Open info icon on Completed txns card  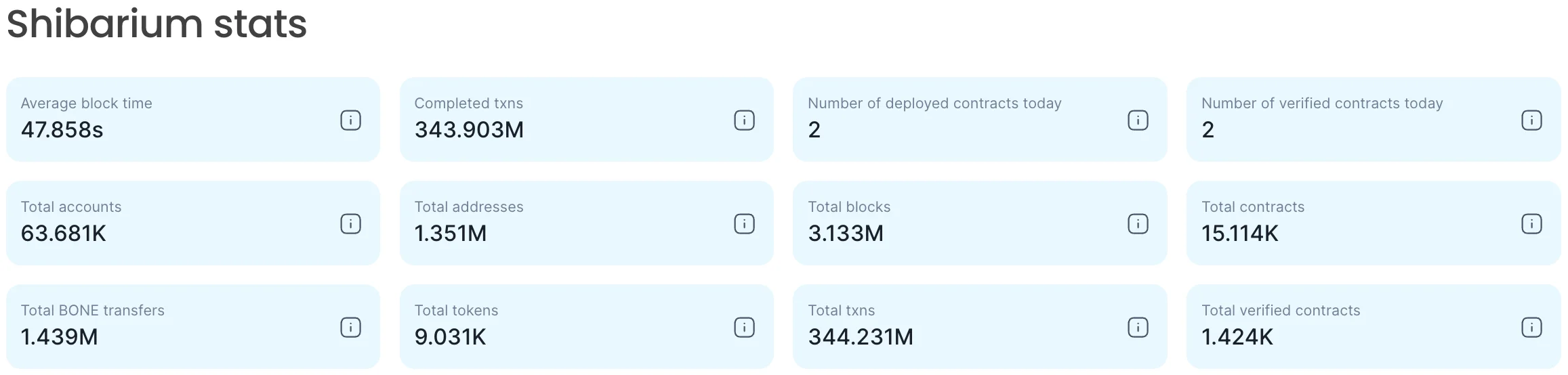point(744,120)
